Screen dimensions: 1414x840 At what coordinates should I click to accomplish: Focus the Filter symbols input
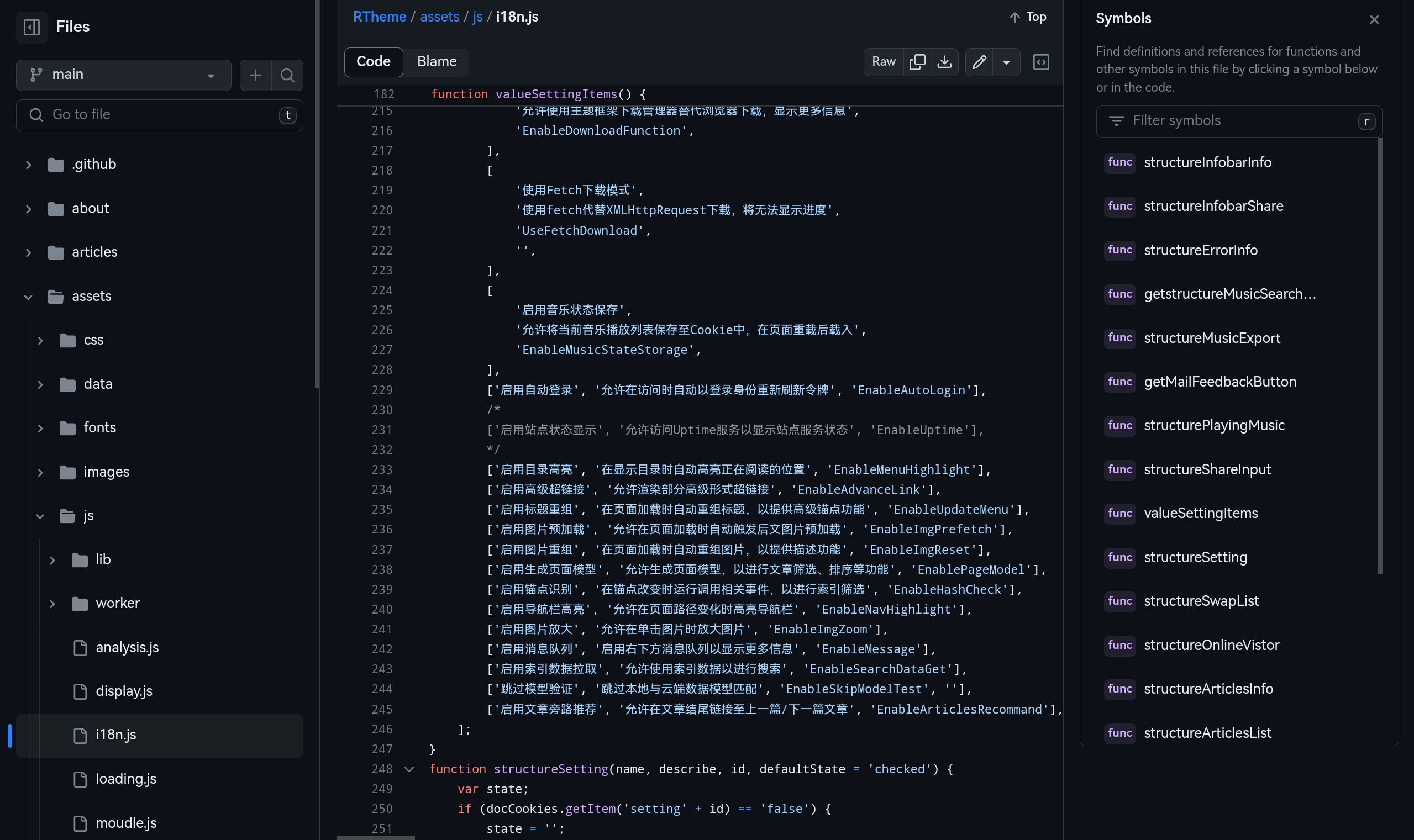click(x=1238, y=121)
